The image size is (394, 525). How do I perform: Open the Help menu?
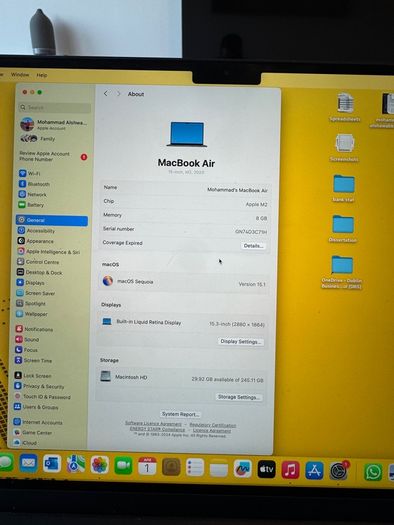[x=42, y=75]
